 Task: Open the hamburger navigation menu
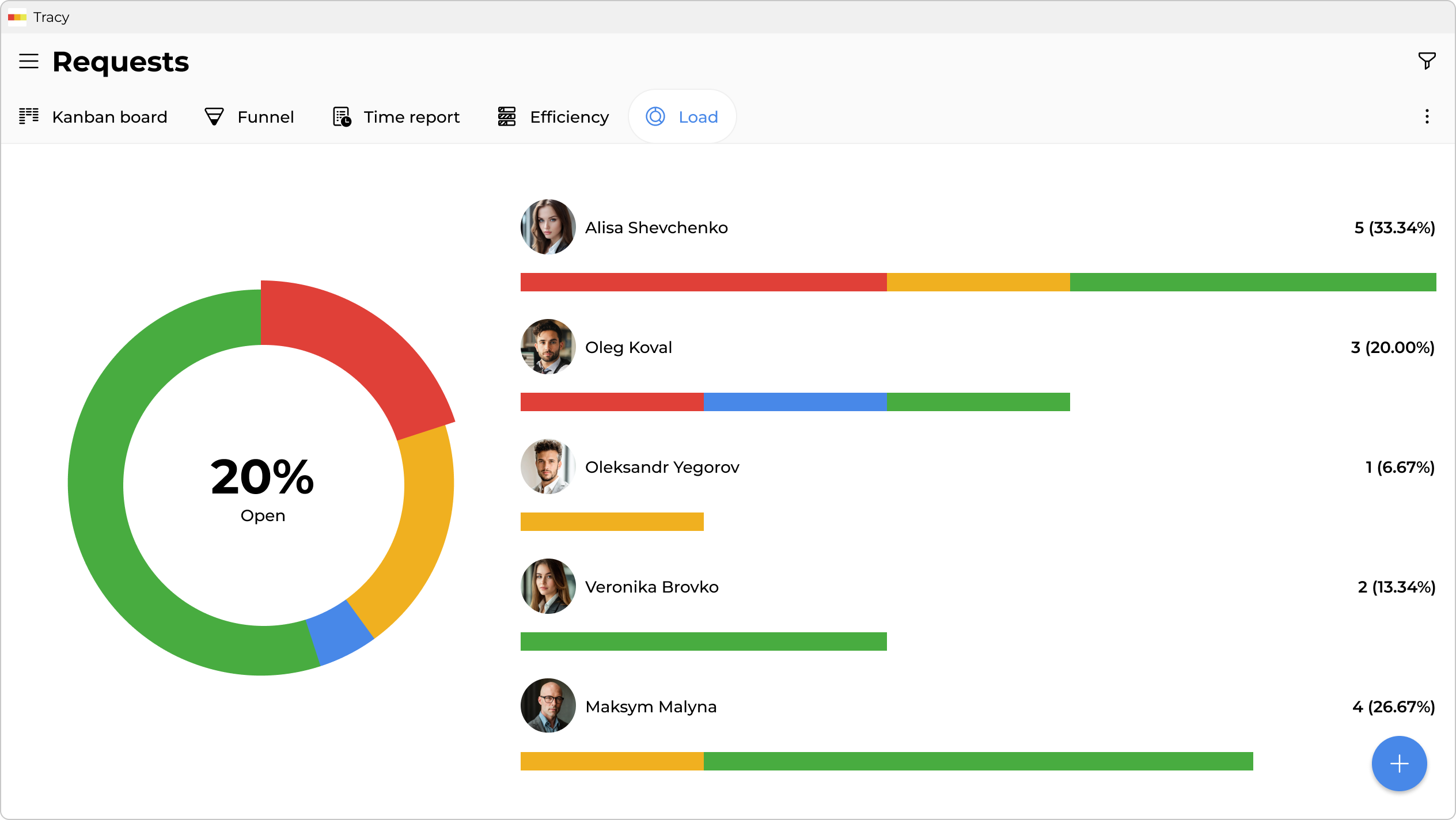[29, 61]
